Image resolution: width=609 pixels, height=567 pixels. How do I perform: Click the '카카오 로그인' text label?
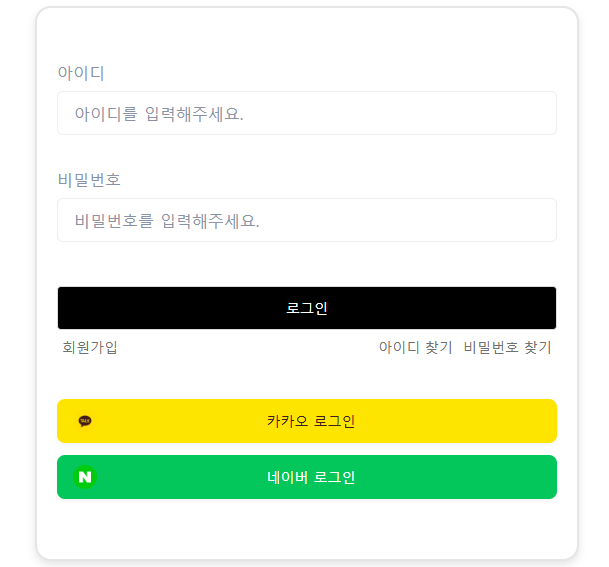[311, 421]
